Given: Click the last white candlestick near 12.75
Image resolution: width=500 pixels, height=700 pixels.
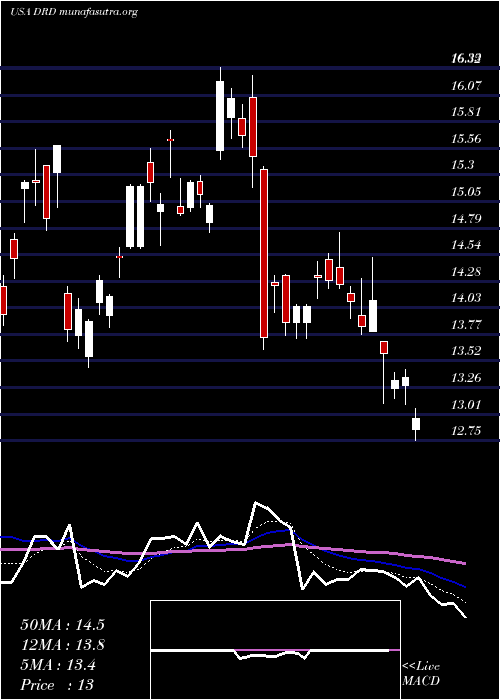Looking at the screenshot, I should click(x=416, y=424).
